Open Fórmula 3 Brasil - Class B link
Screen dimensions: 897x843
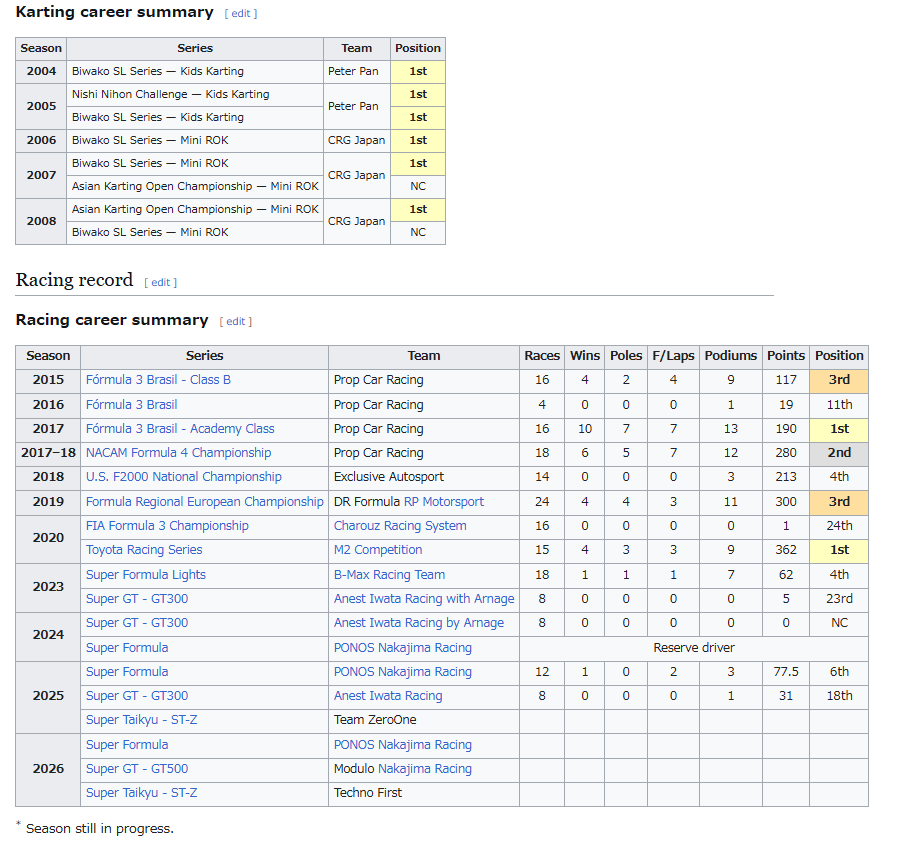(x=158, y=380)
